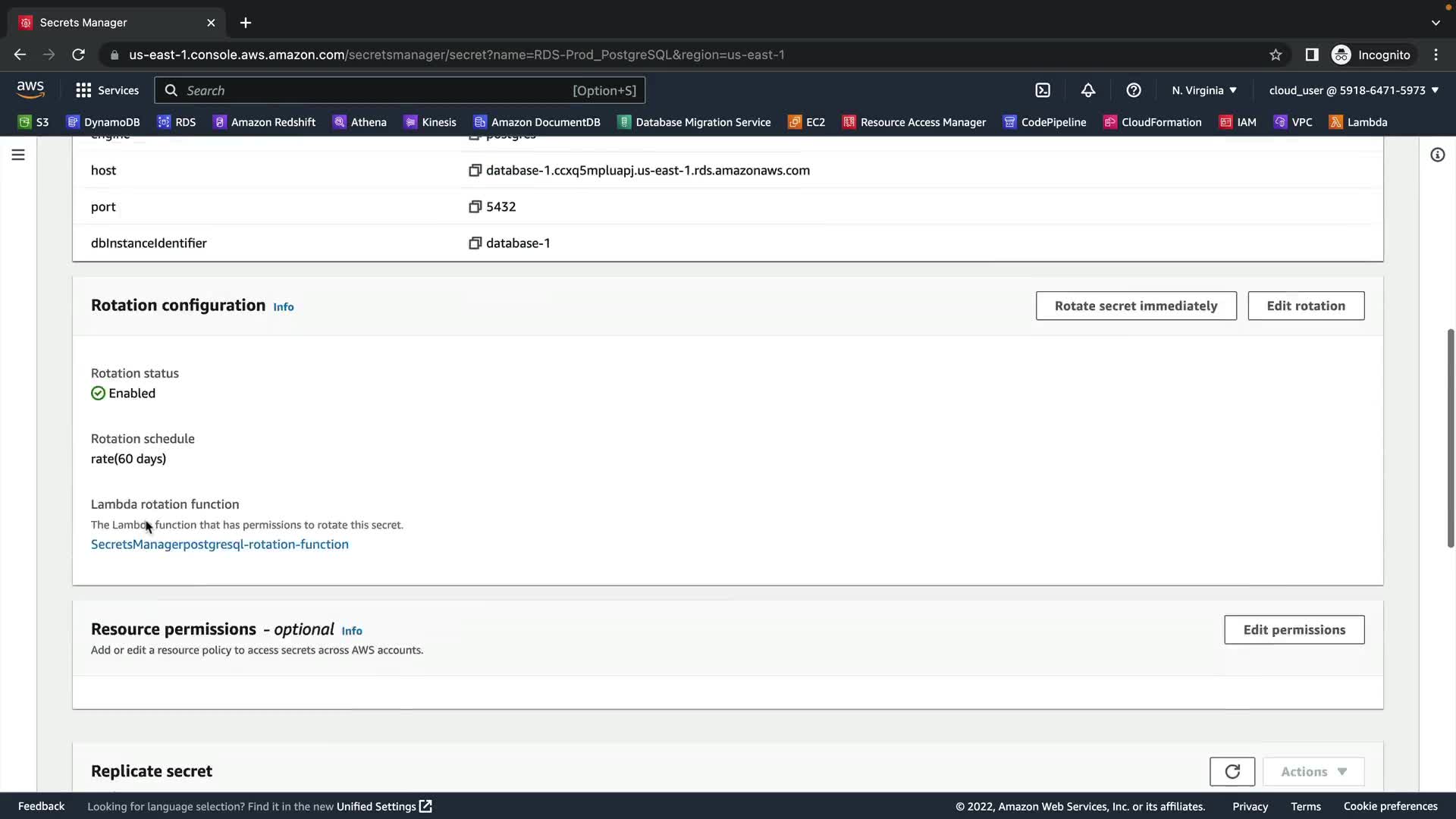
Task: Toggle the left navigation hamburger menu
Action: click(x=18, y=155)
